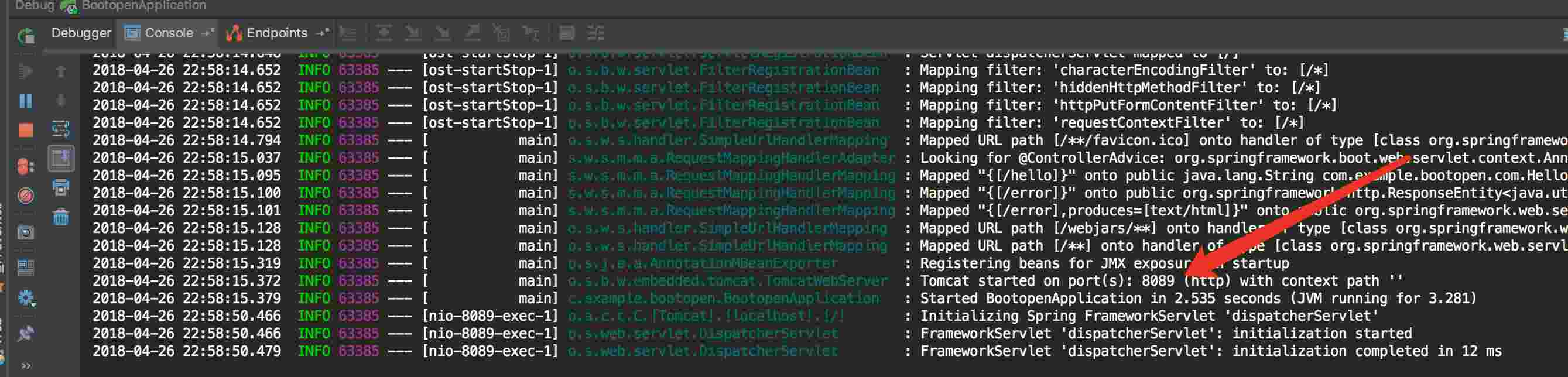Toggle Scroll to End console icon

coord(61,159)
